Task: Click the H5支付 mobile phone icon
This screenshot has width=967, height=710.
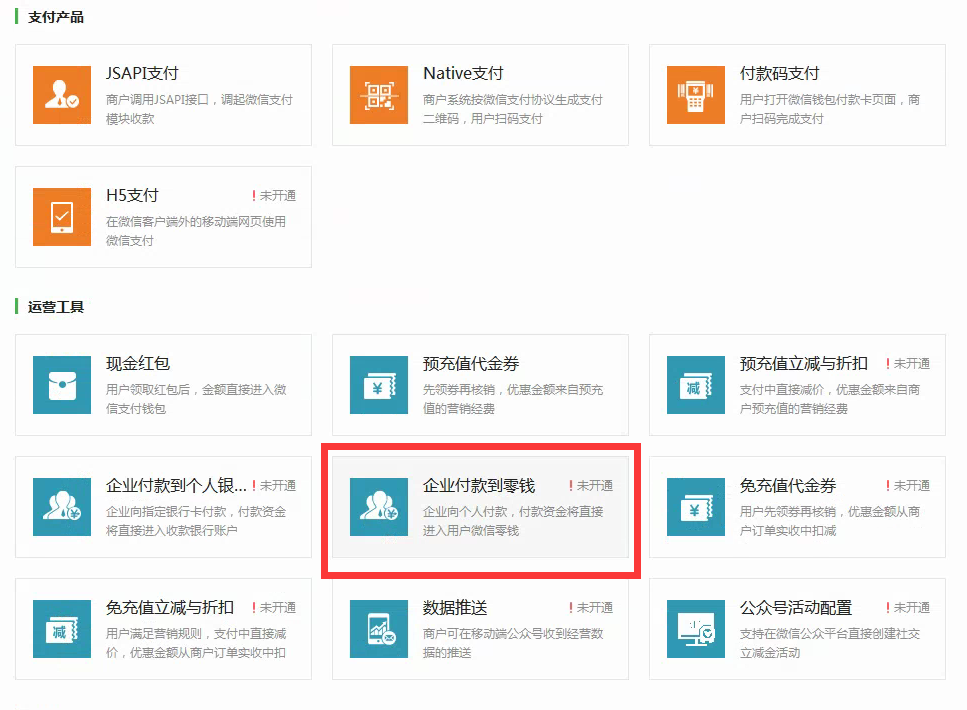Action: 61,218
